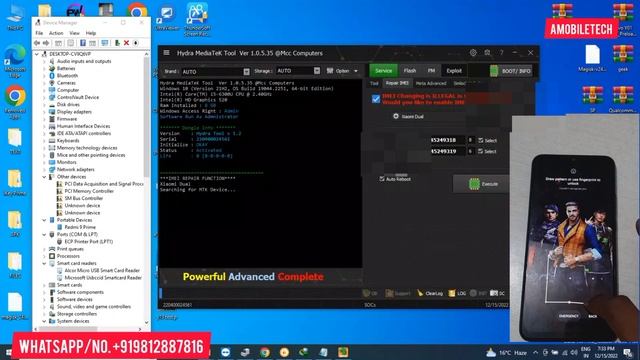Screen dimensions: 640x360
Task: Switch to the Exploit tab
Action: 454,71
